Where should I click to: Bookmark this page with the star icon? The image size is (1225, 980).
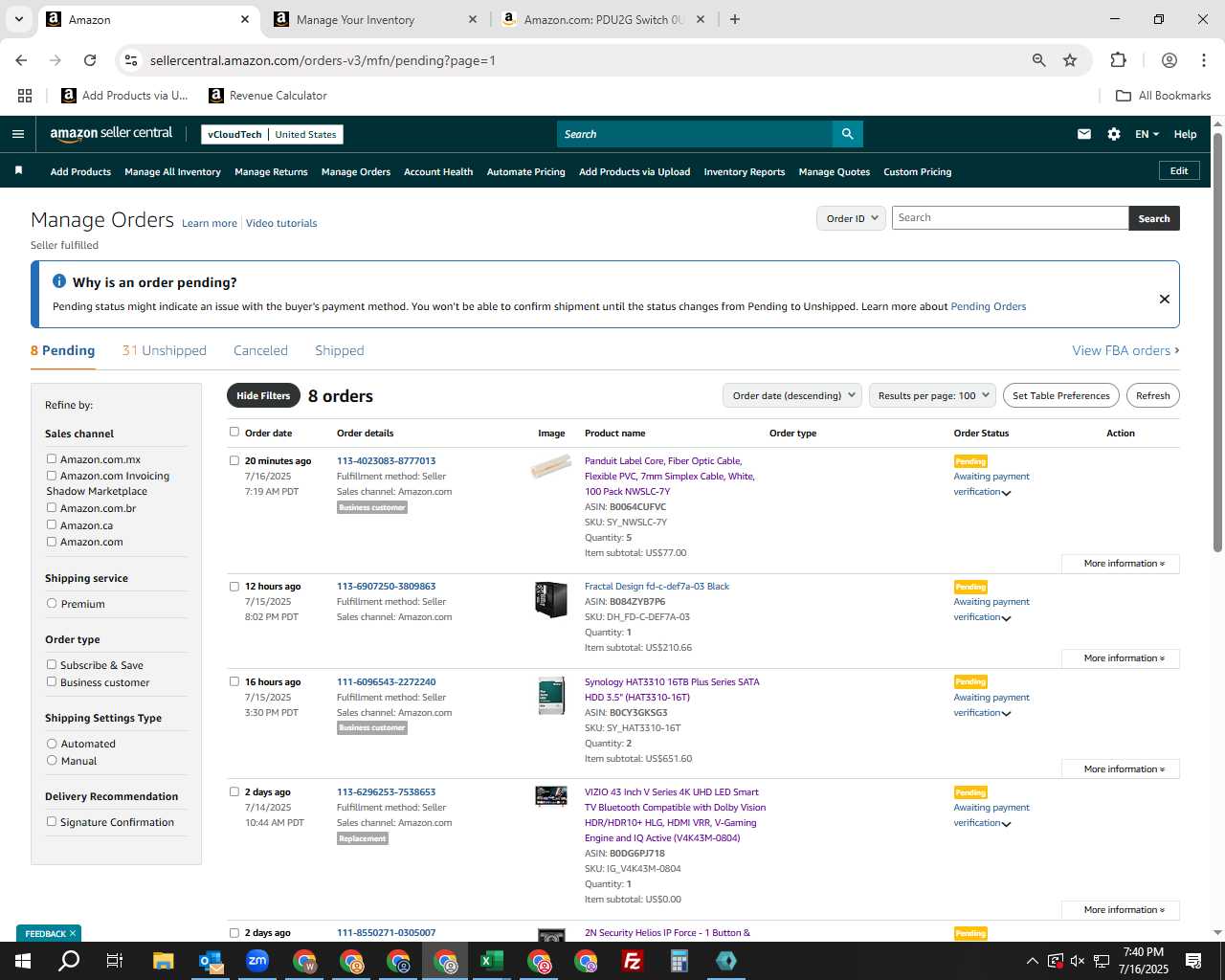1070,60
